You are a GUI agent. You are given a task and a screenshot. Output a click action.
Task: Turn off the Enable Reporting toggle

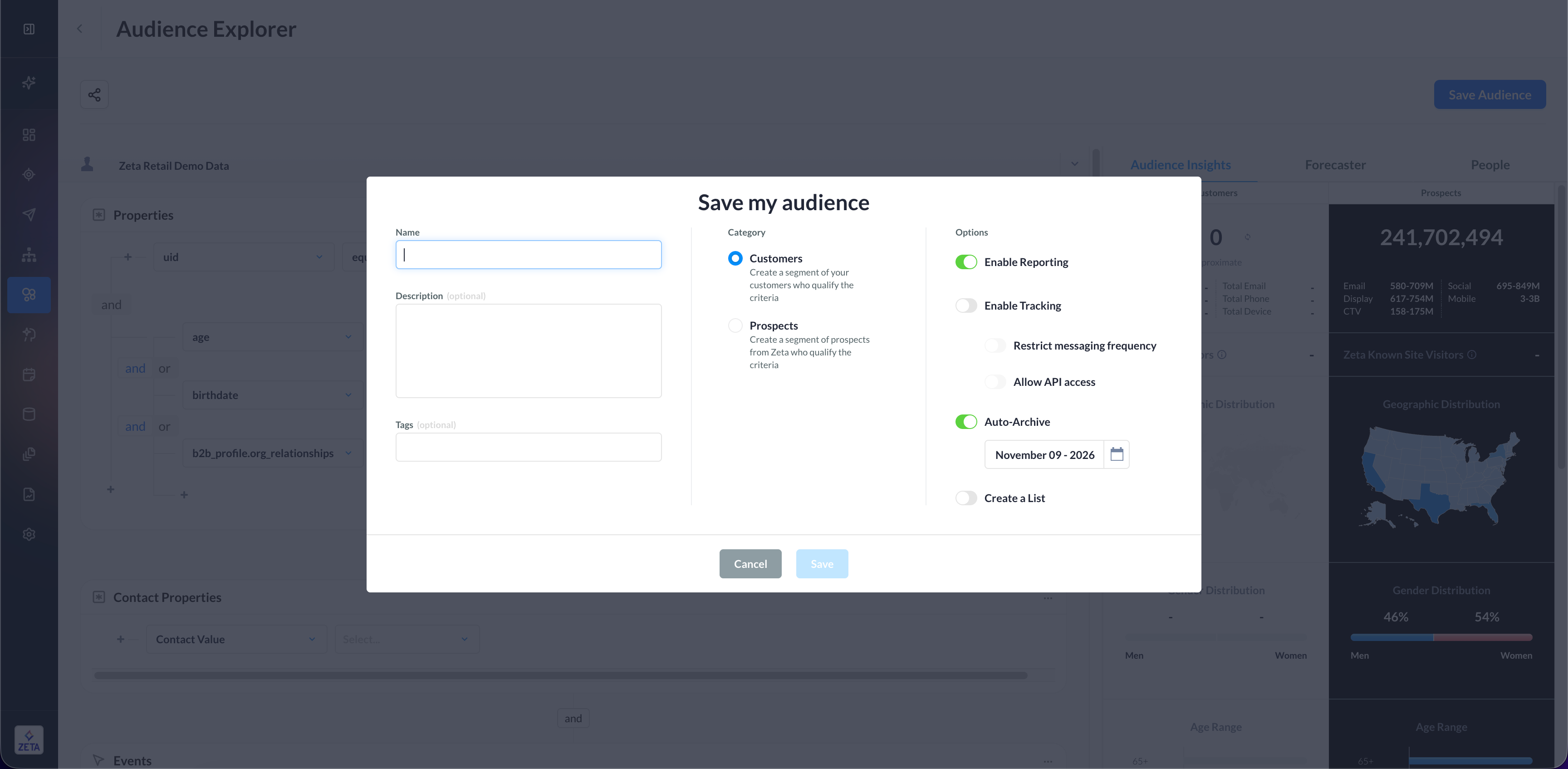[x=966, y=262]
